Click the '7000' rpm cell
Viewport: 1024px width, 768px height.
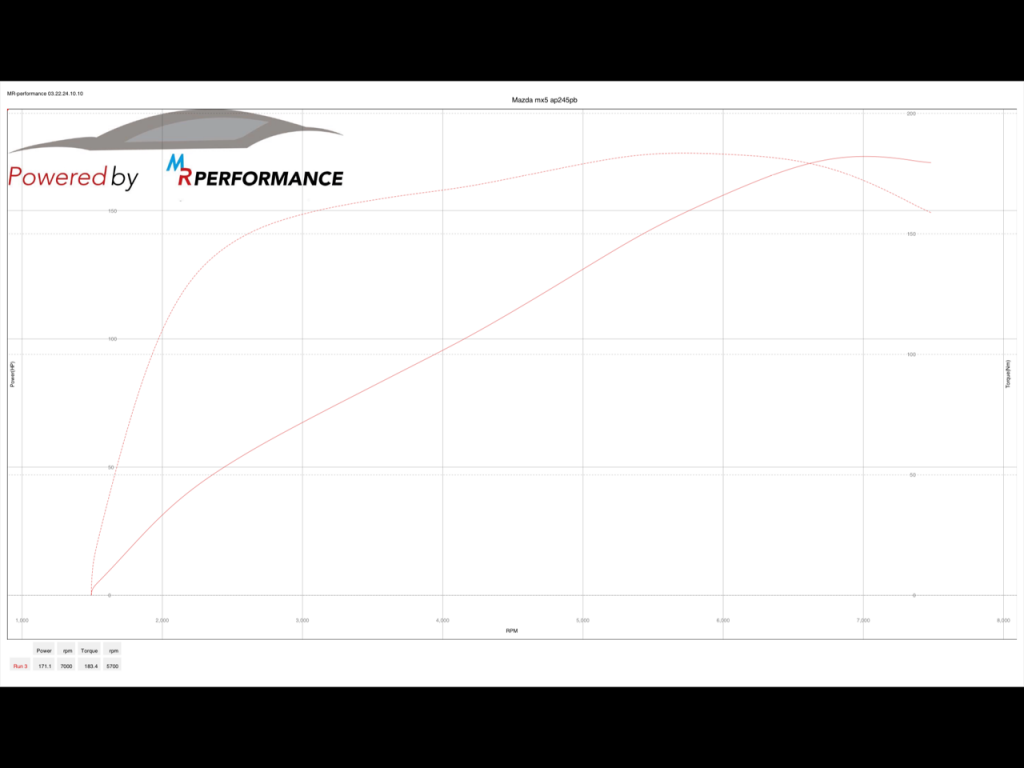pyautogui.click(x=67, y=665)
